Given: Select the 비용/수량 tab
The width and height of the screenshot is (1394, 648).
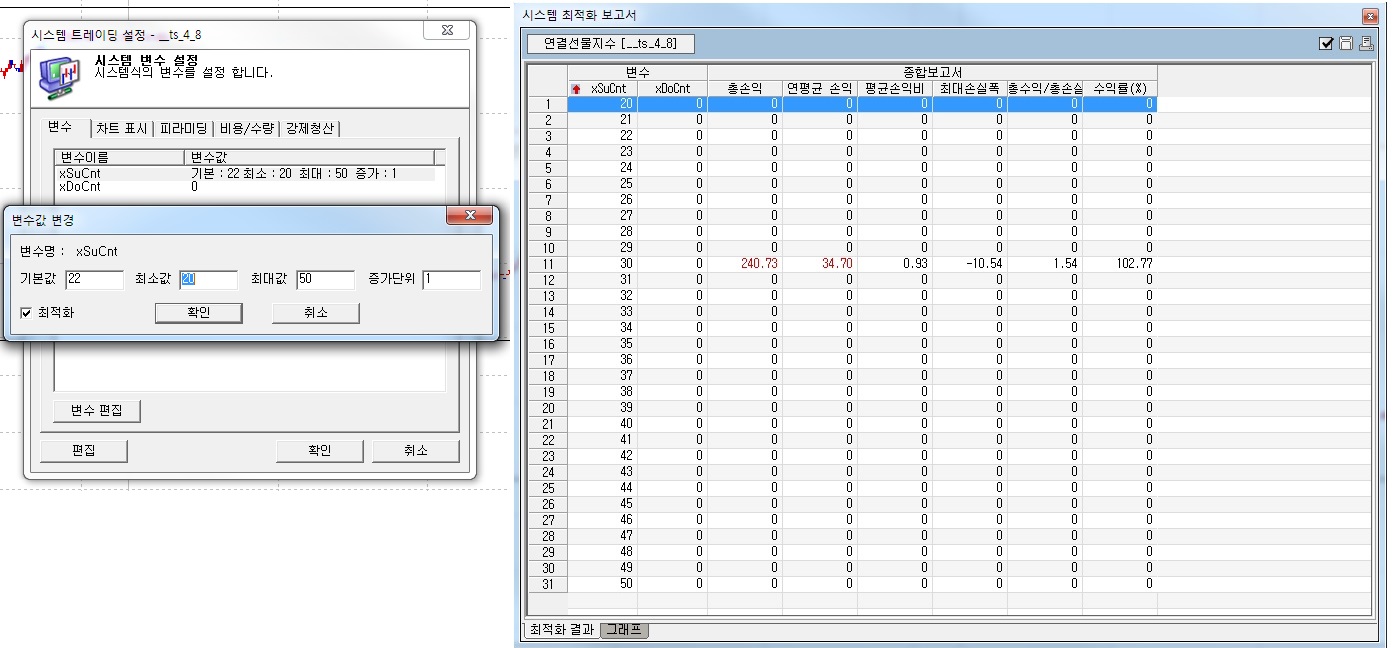Looking at the screenshot, I should click(x=246, y=128).
